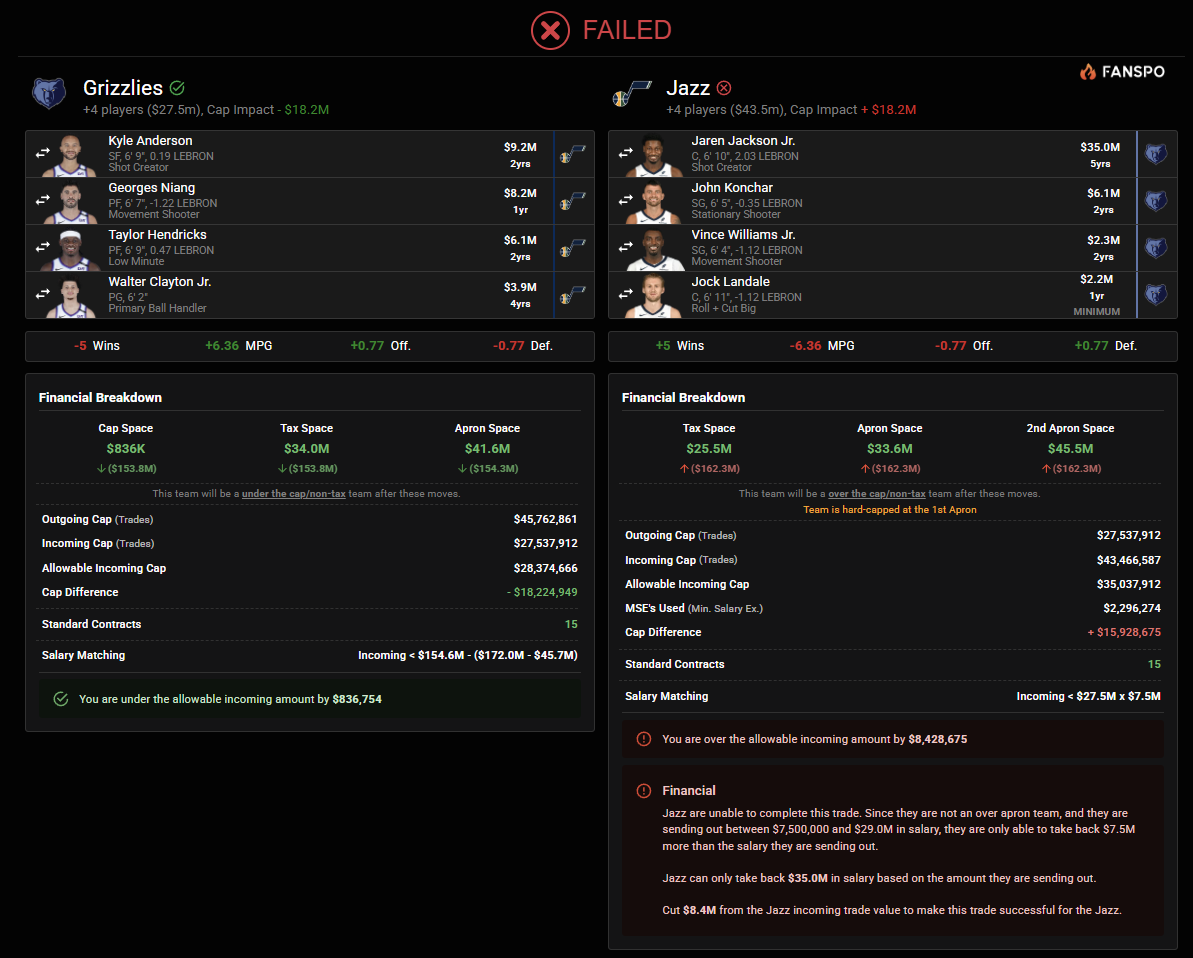Viewport: 1193px width, 958px height.
Task: Click Jazz Cap Difference + $15,928,675
Action: 1124,632
